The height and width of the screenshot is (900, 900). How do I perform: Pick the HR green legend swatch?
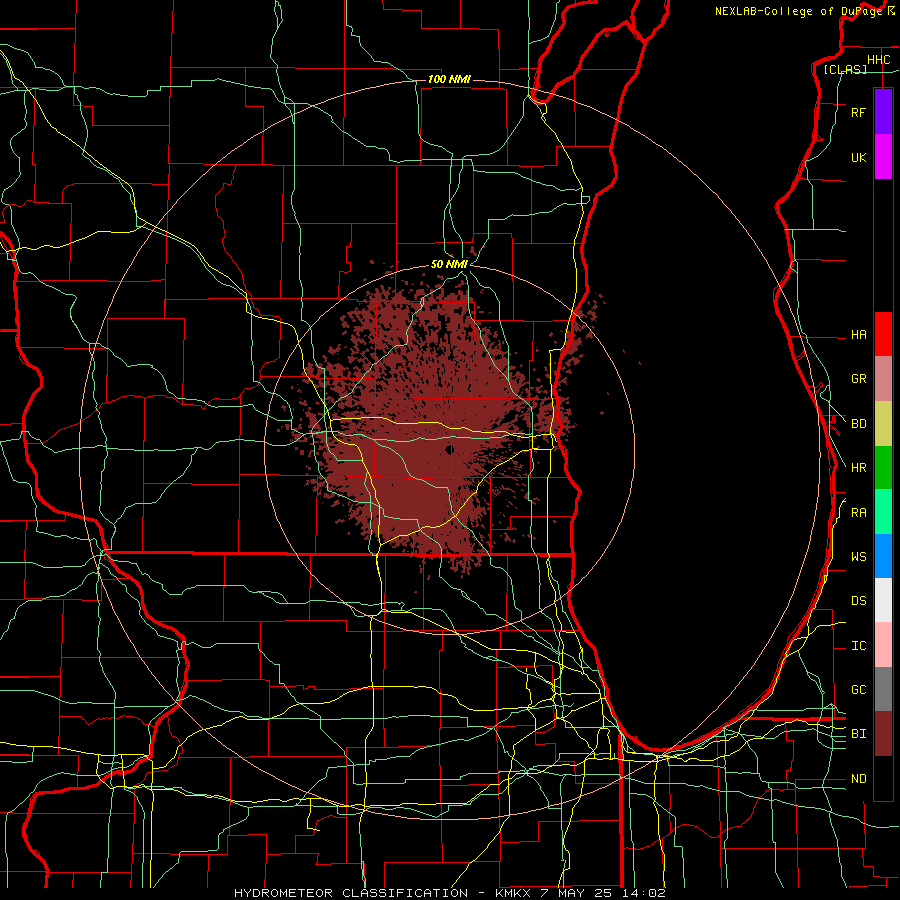883,468
